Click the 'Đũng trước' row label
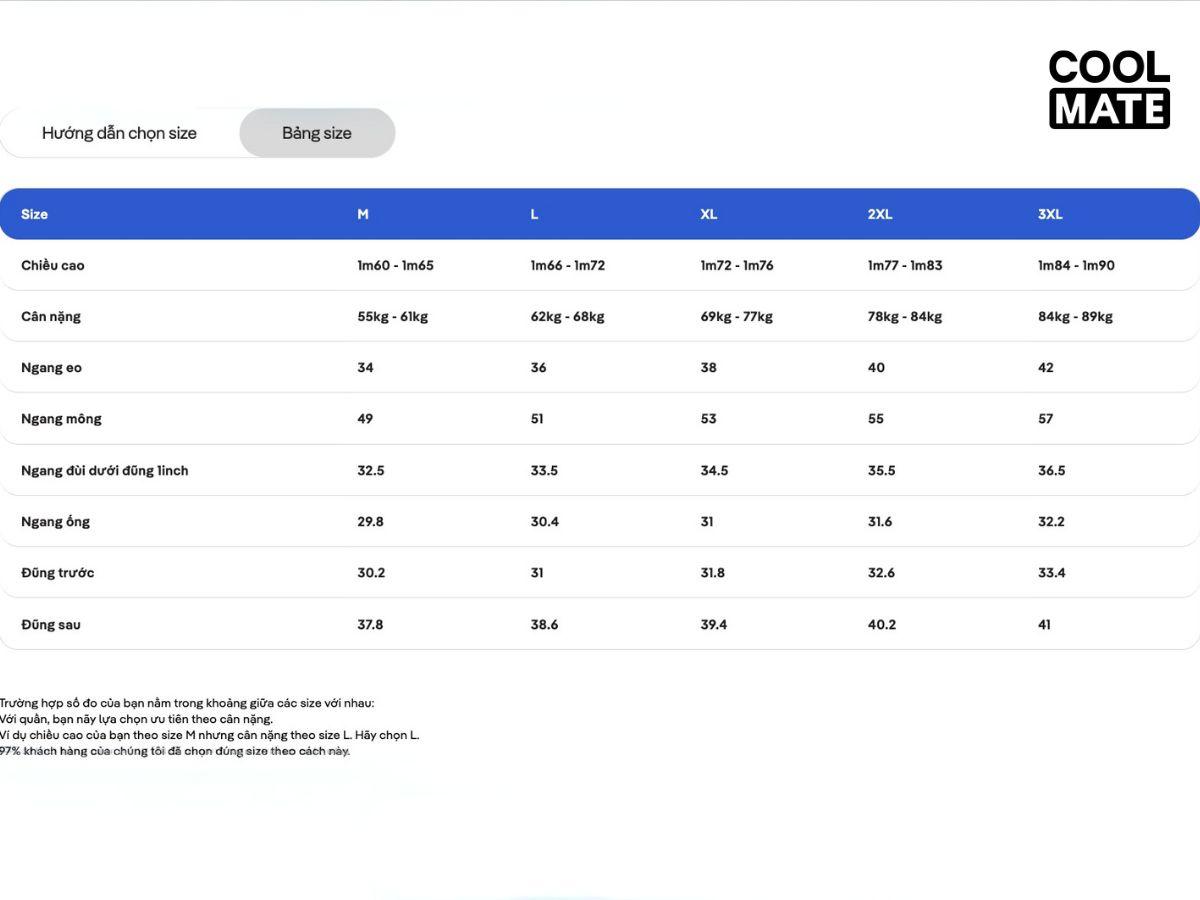 click(x=58, y=572)
